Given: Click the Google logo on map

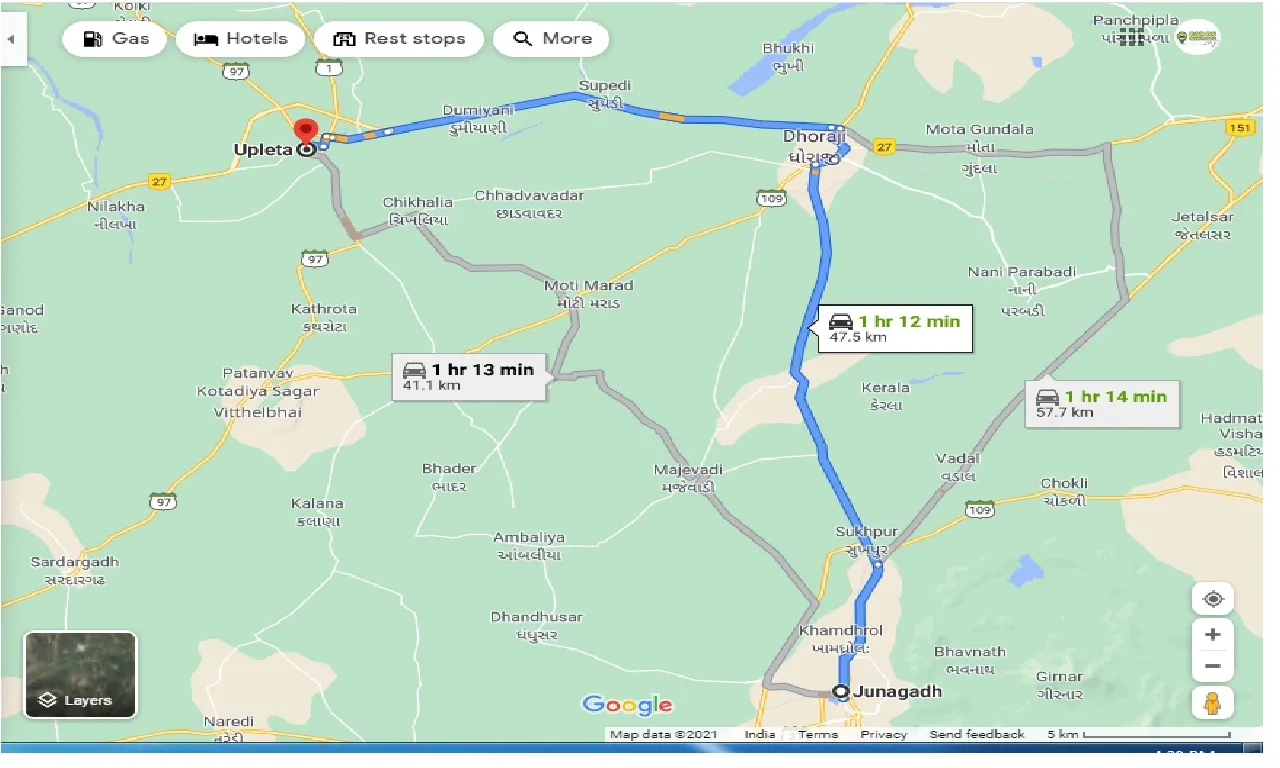Looking at the screenshot, I should (x=627, y=705).
